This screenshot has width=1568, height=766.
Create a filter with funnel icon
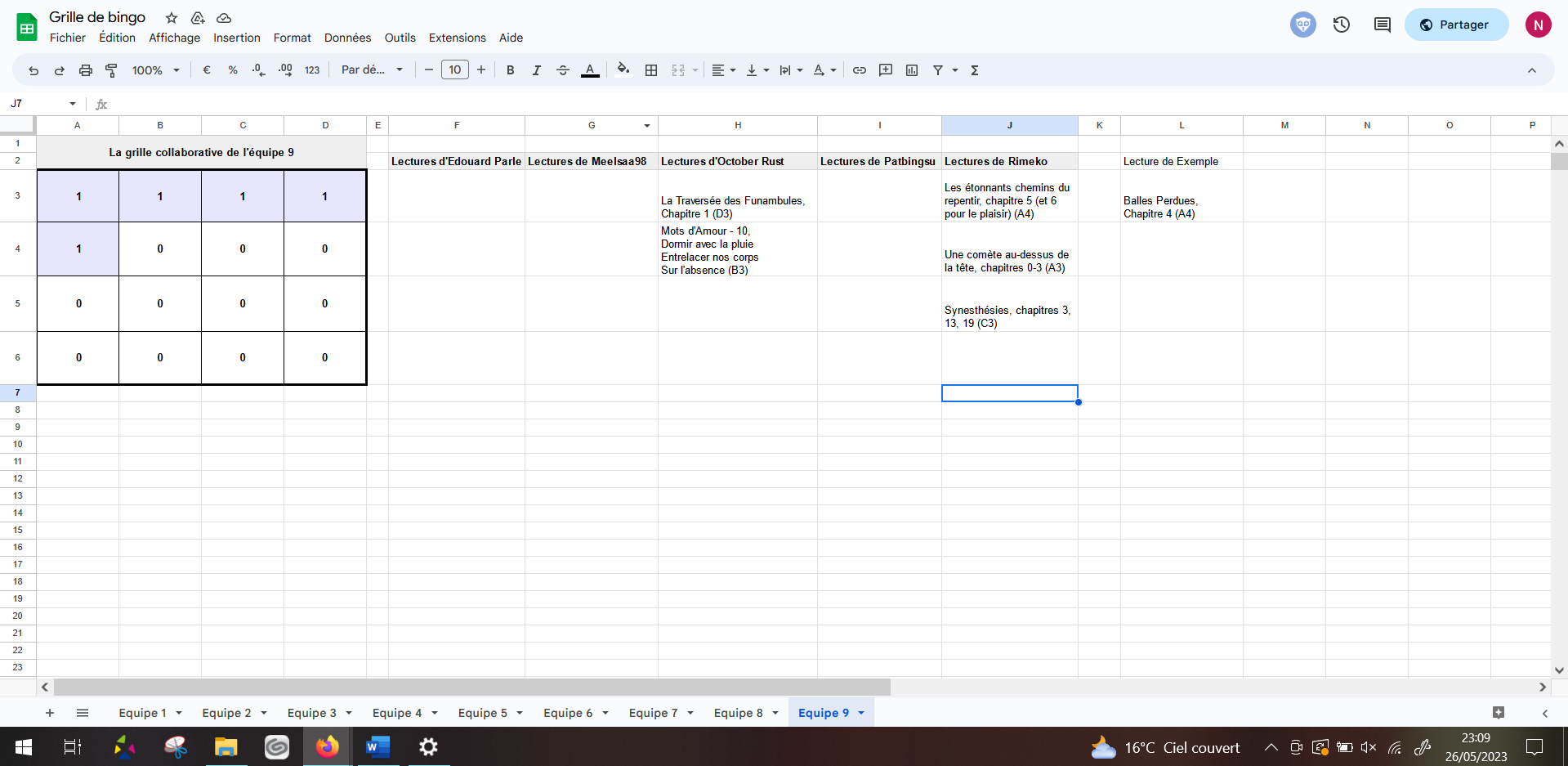[x=938, y=70]
